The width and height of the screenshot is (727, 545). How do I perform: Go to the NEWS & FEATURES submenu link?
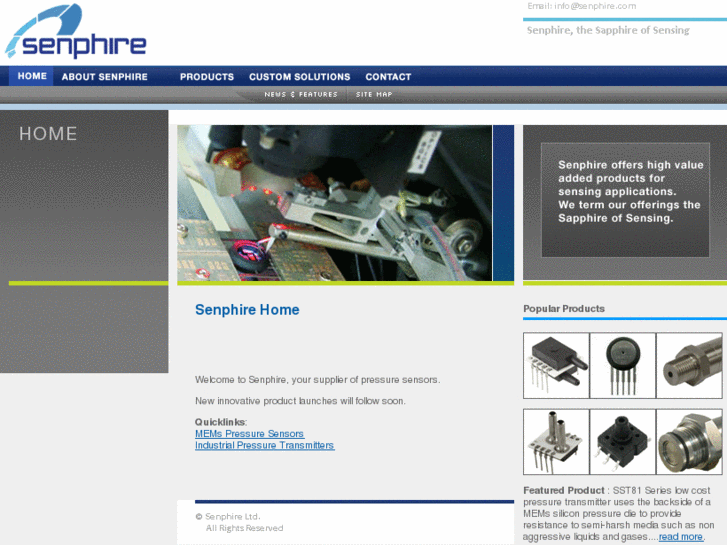click(301, 94)
